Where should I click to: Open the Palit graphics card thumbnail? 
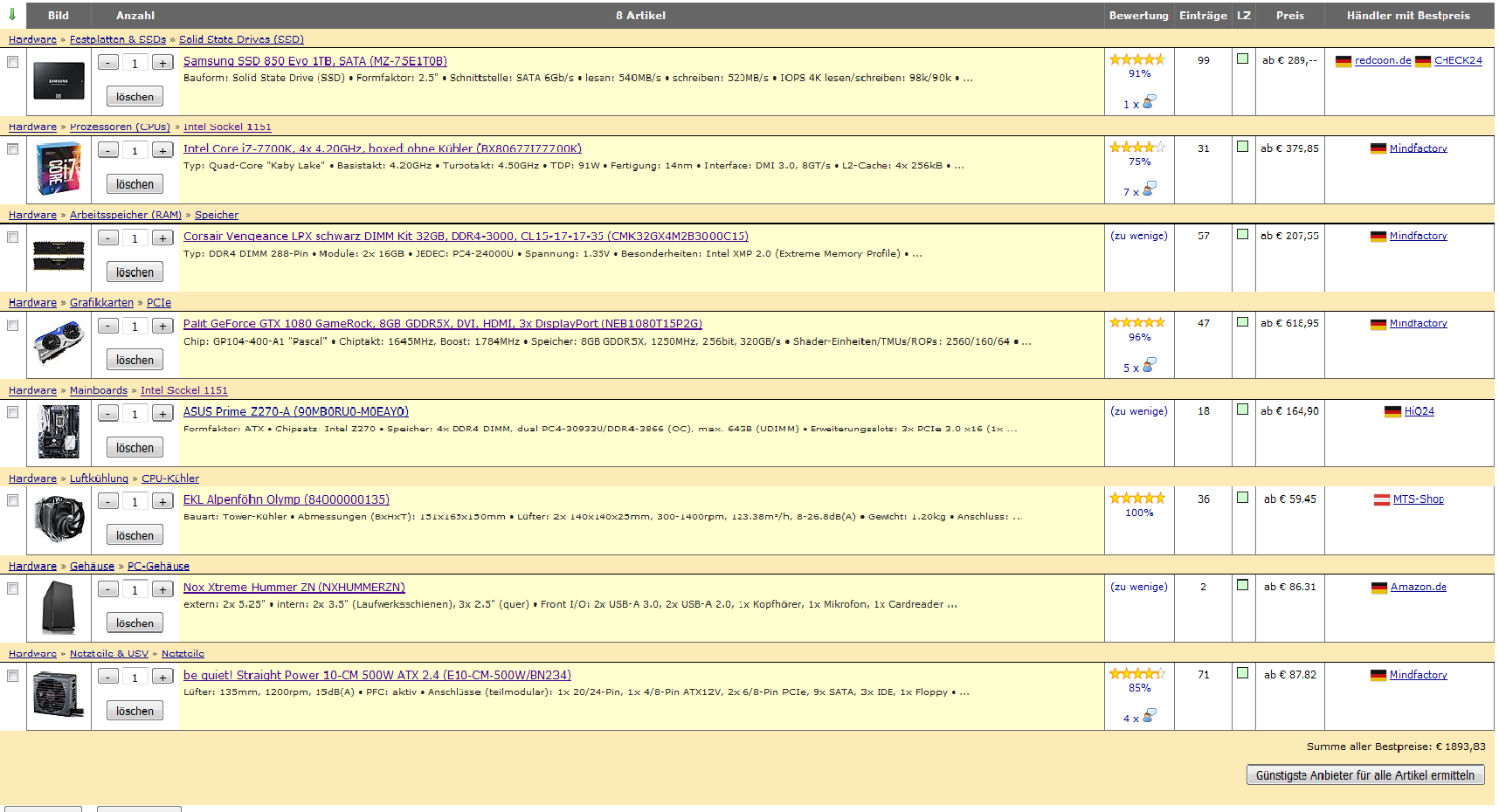pos(59,342)
